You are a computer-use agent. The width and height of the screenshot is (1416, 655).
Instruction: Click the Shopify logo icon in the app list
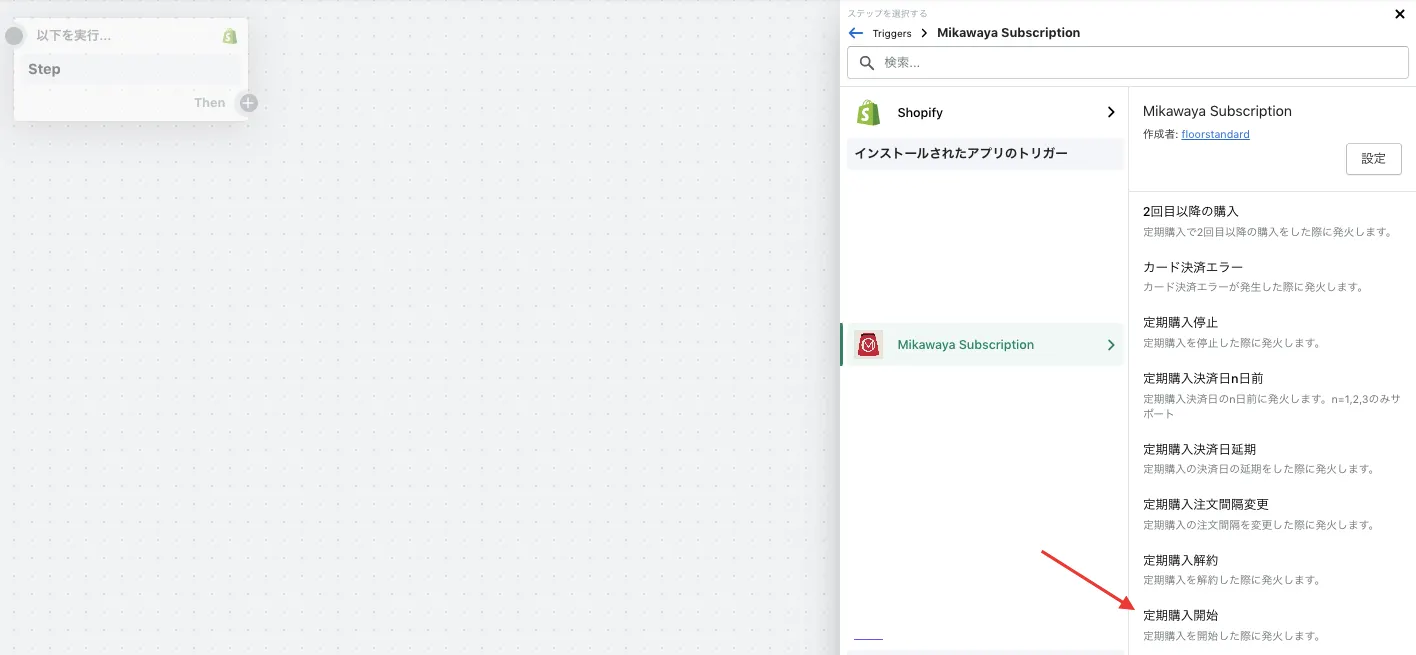click(869, 112)
